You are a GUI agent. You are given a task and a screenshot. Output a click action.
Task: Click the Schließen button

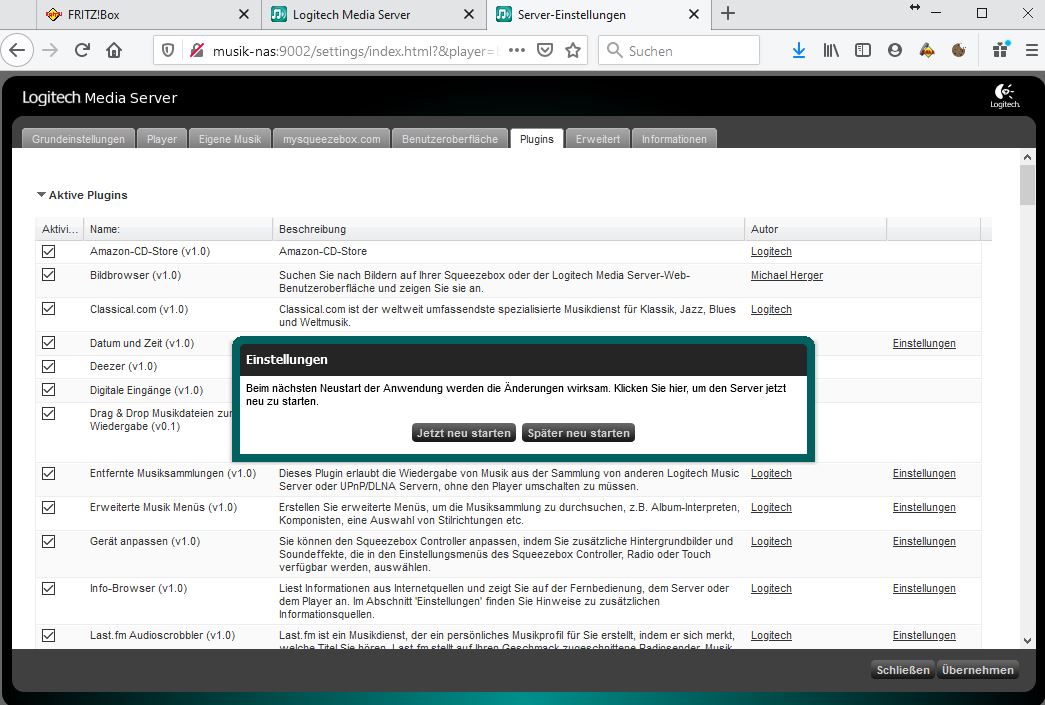[x=902, y=670]
